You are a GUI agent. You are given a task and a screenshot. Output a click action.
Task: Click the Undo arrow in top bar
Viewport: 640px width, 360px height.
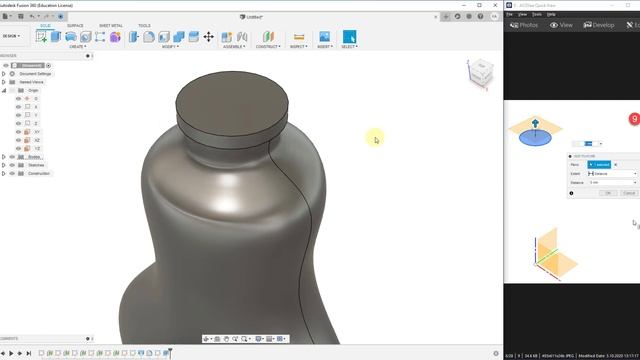(x=32, y=16)
